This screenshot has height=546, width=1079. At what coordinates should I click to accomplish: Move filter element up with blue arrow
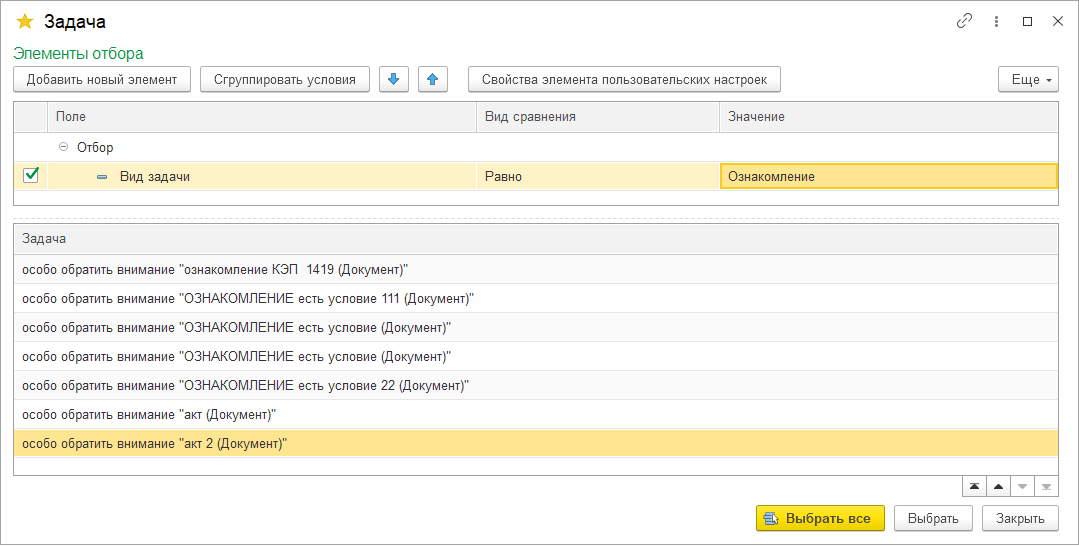[x=432, y=80]
